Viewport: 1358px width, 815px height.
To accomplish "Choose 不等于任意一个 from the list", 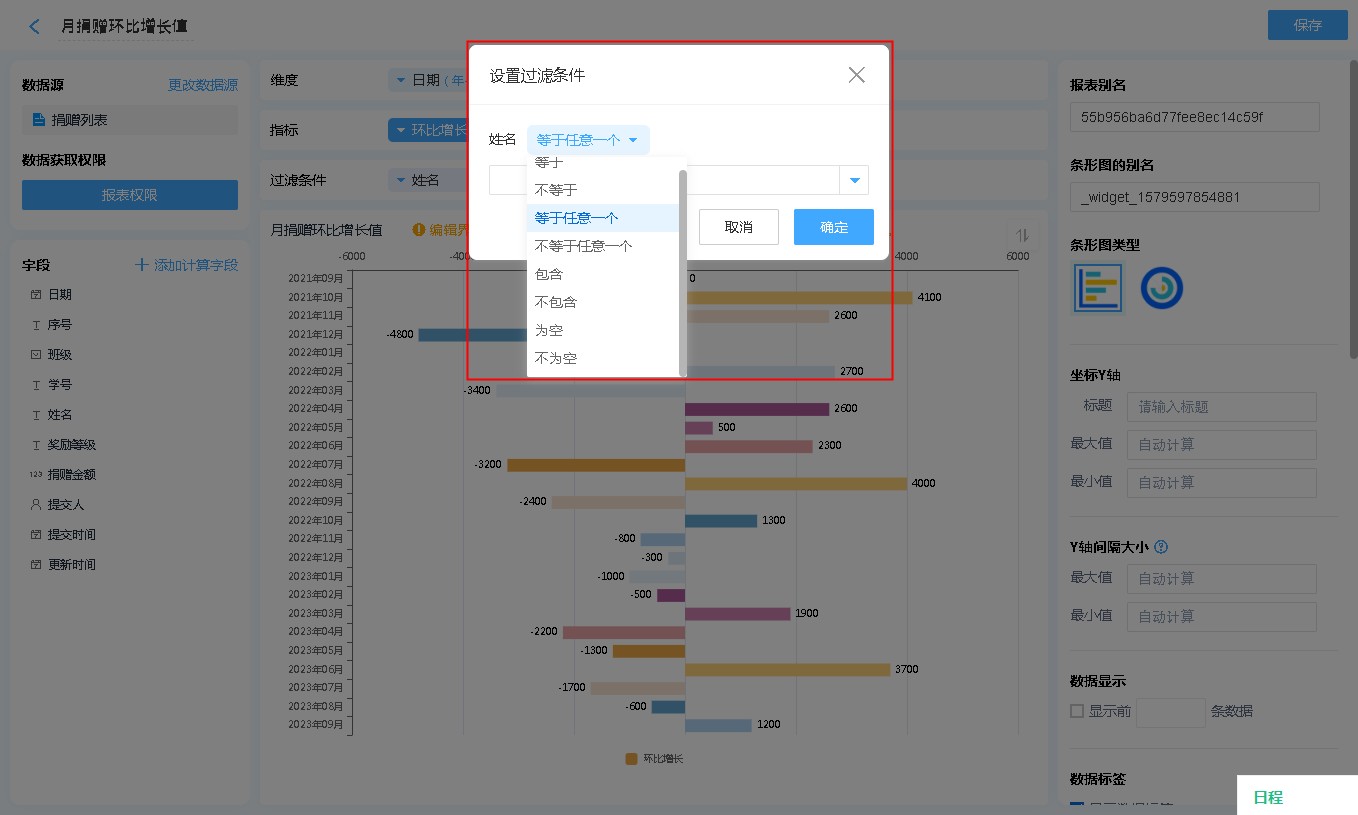I will (583, 246).
